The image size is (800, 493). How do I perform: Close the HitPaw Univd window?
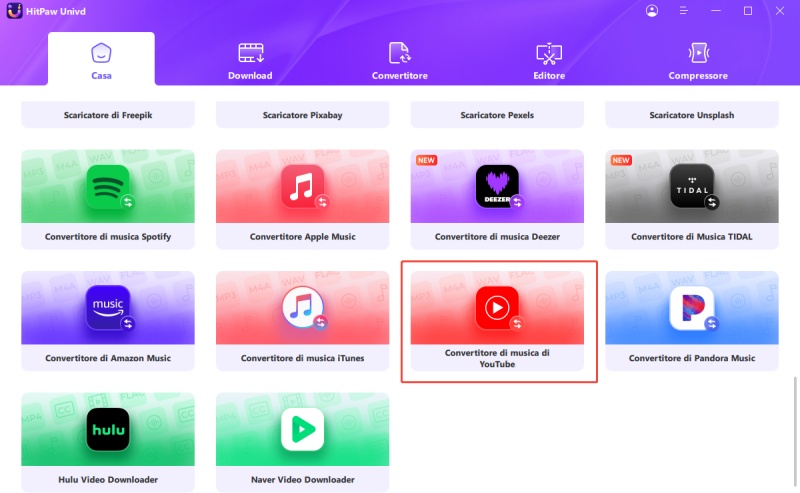[x=780, y=11]
